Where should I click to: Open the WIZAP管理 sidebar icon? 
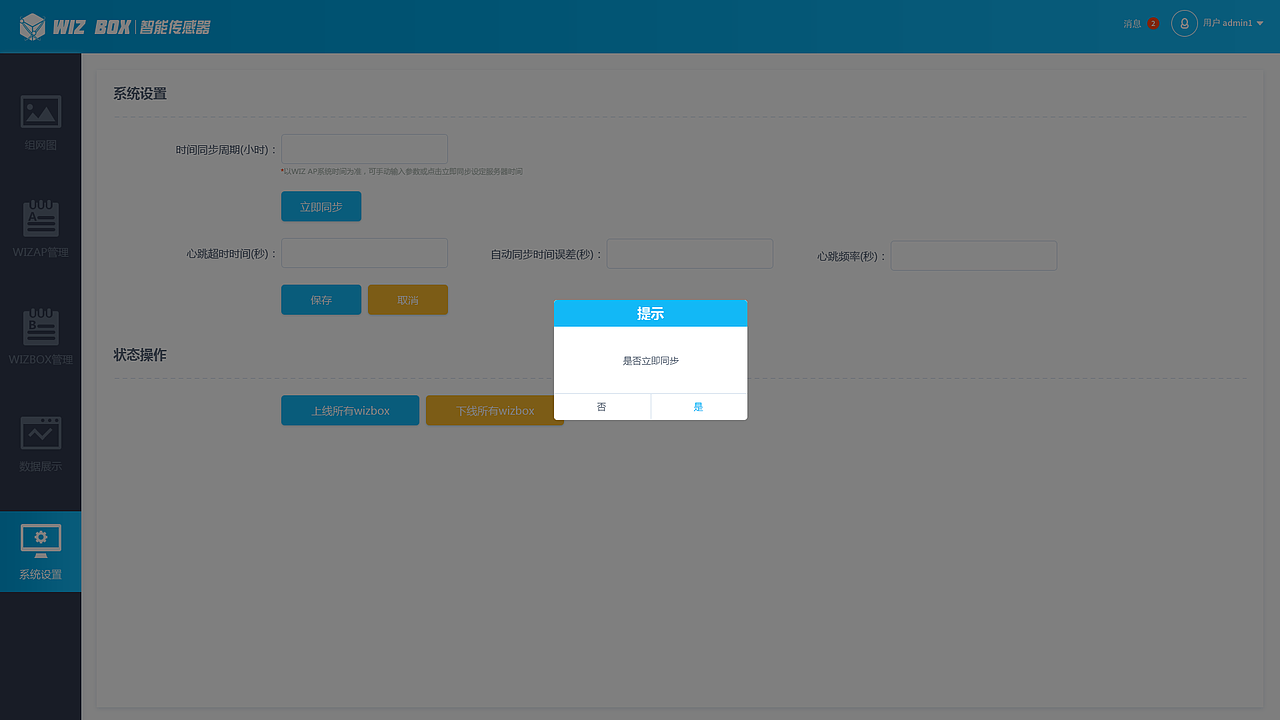click(41, 218)
